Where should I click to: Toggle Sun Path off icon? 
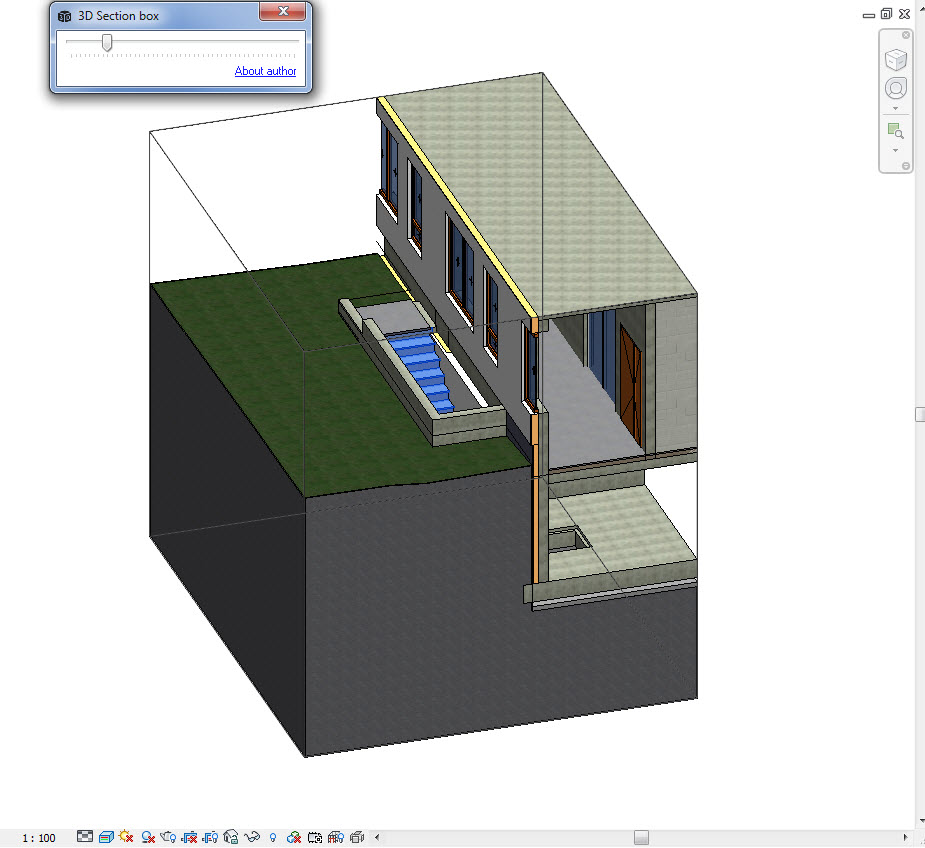click(126, 836)
